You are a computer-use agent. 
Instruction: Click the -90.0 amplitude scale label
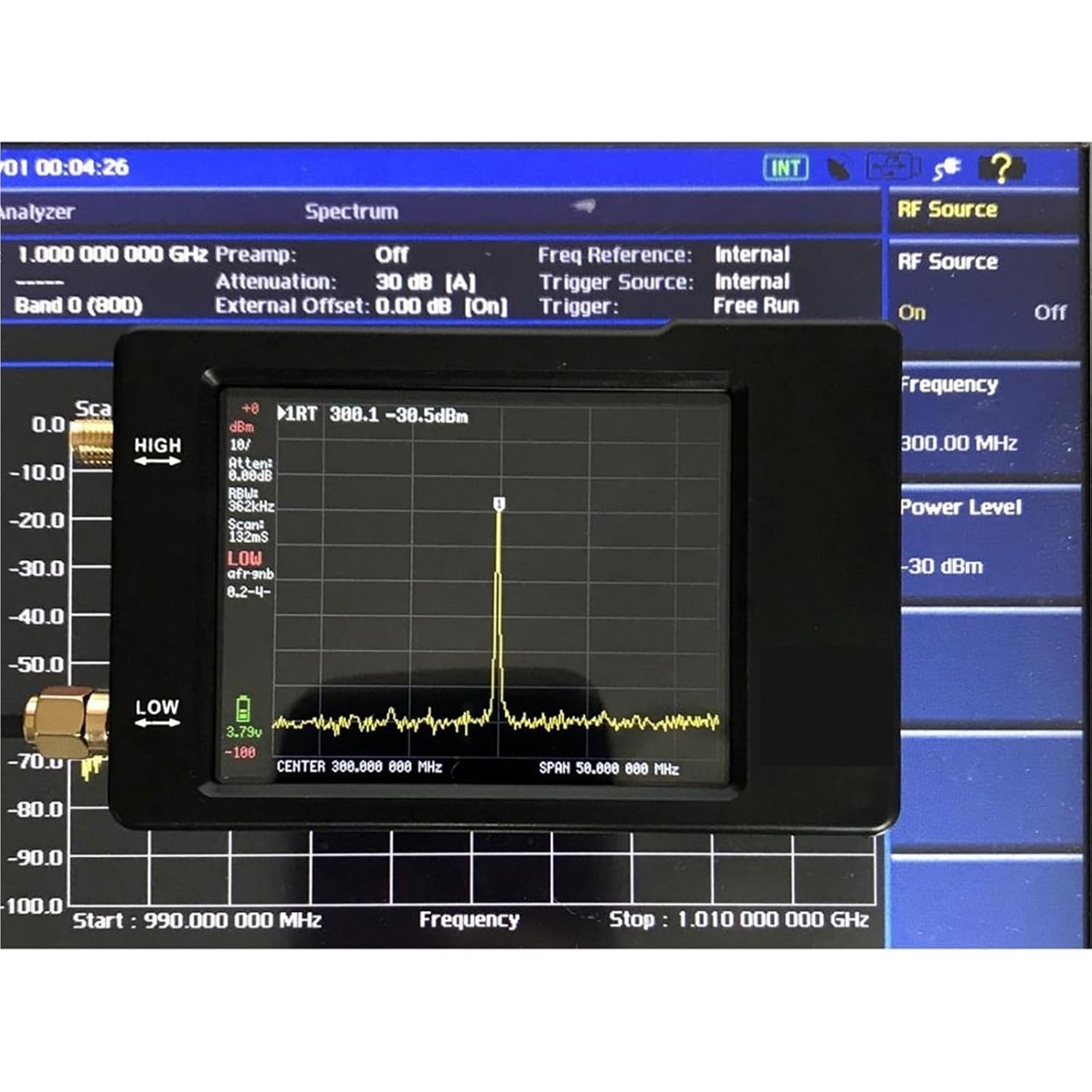[x=36, y=858]
